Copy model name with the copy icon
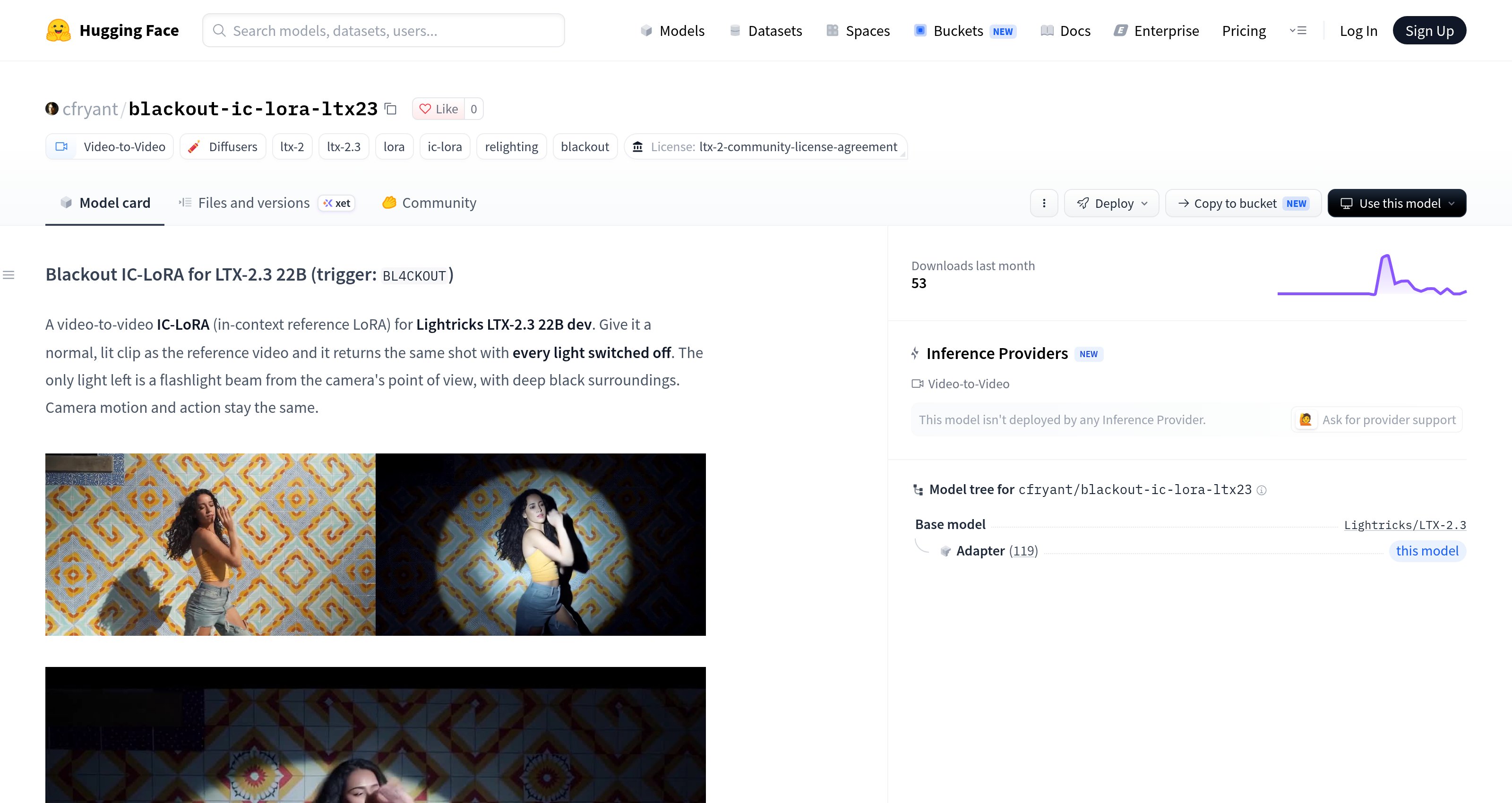The height and width of the screenshot is (803, 1512). point(391,109)
